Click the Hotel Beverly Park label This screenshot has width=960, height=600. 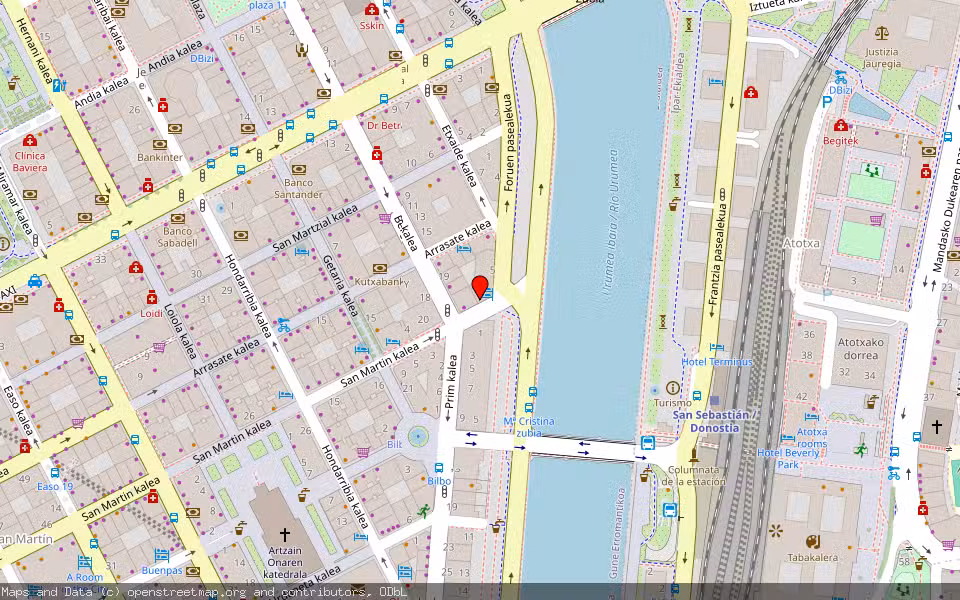coord(790,458)
